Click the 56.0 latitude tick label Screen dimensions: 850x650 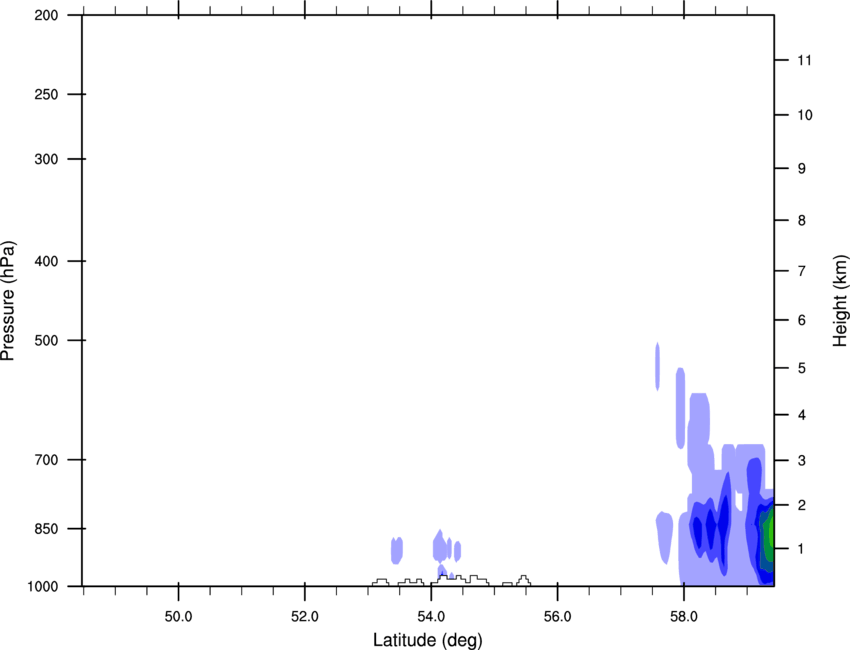pyautogui.click(x=557, y=616)
